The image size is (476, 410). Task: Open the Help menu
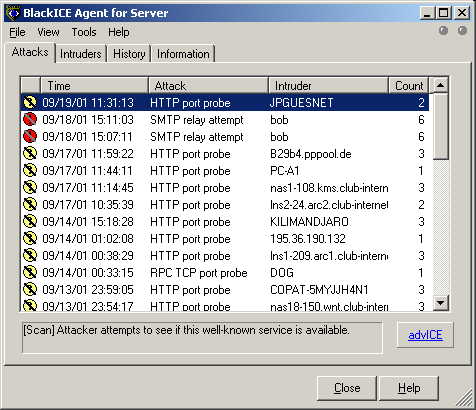tap(119, 32)
